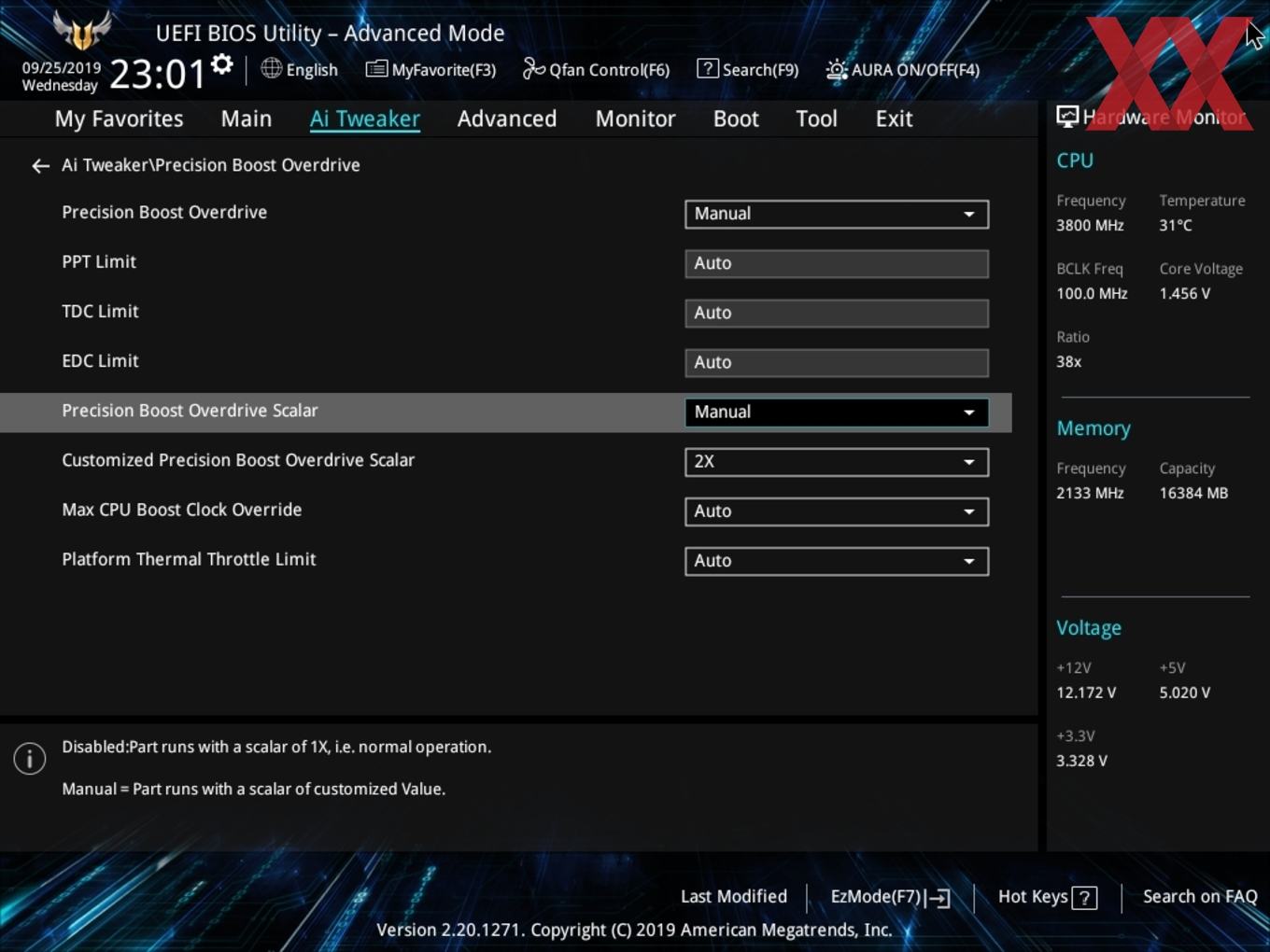Click Search on FAQ link
The height and width of the screenshot is (952, 1270).
pos(1200,897)
